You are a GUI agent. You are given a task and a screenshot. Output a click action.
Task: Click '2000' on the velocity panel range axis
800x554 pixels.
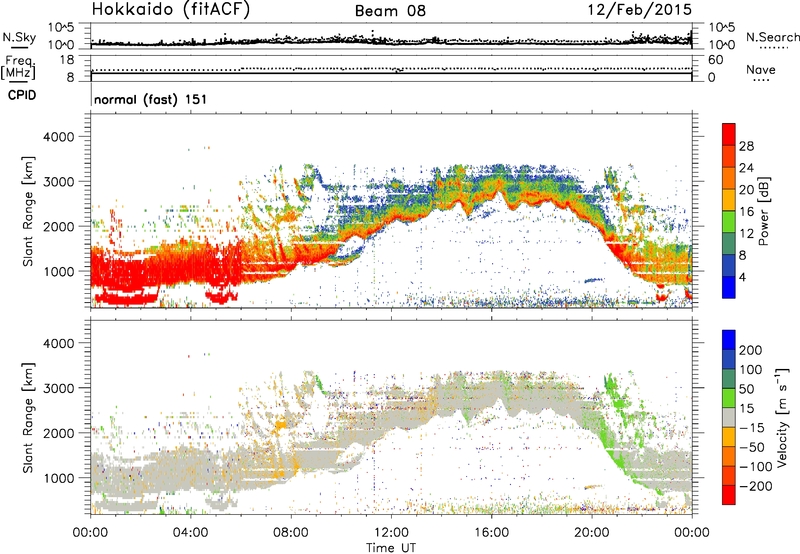coord(59,433)
